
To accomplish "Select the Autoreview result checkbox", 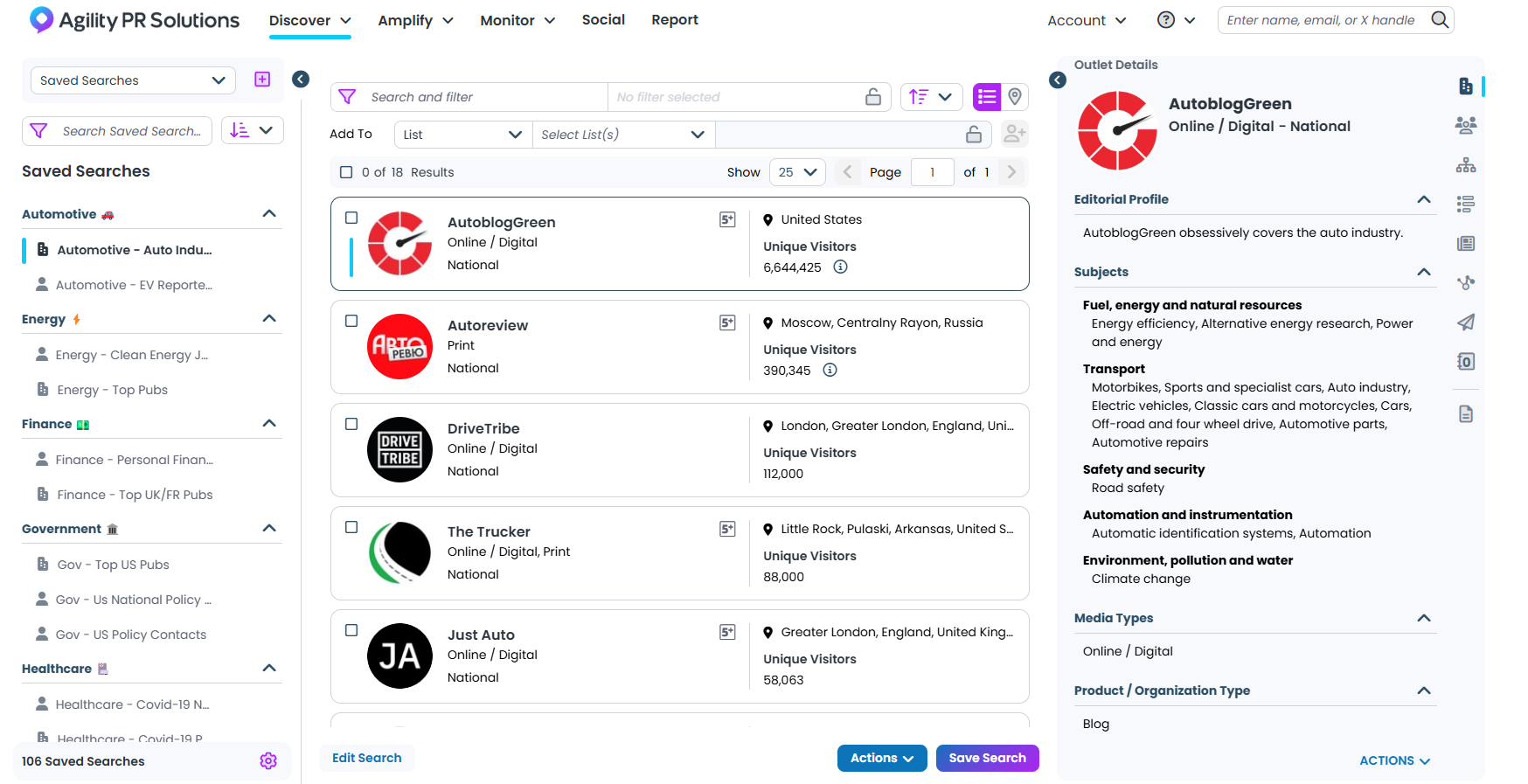I will click(351, 321).
